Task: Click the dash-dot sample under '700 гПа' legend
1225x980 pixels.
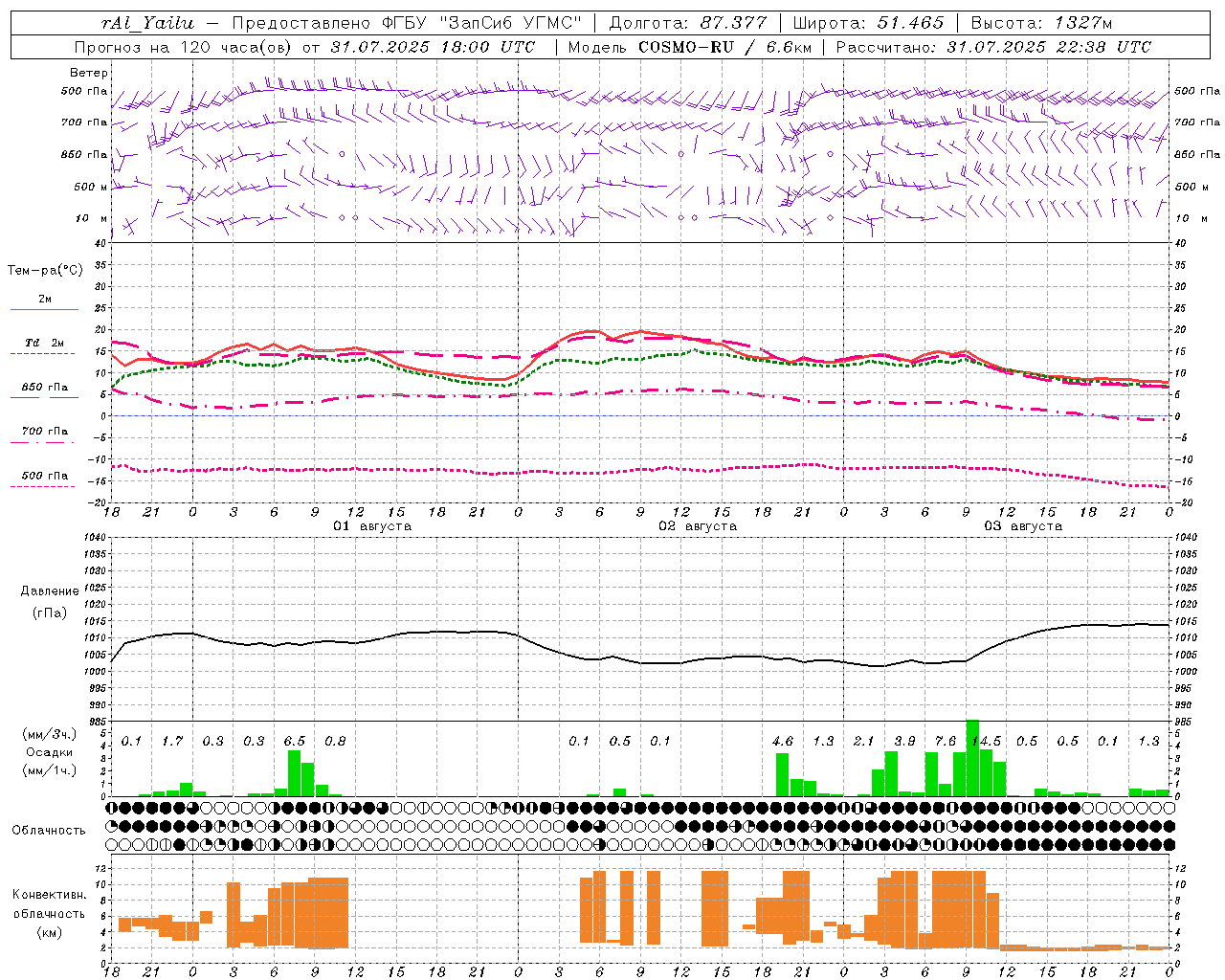Action: pyautogui.click(x=43, y=441)
